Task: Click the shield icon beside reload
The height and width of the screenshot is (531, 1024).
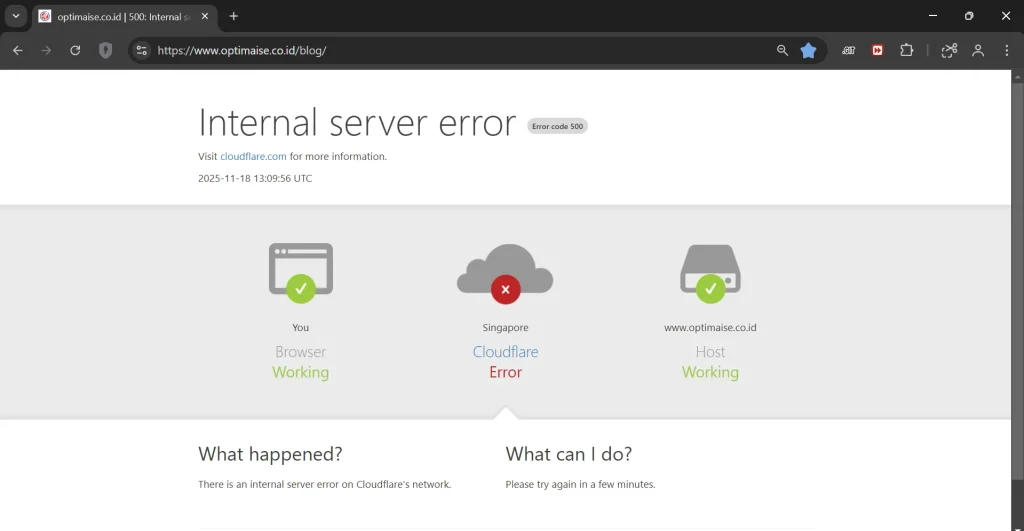Action: (105, 50)
